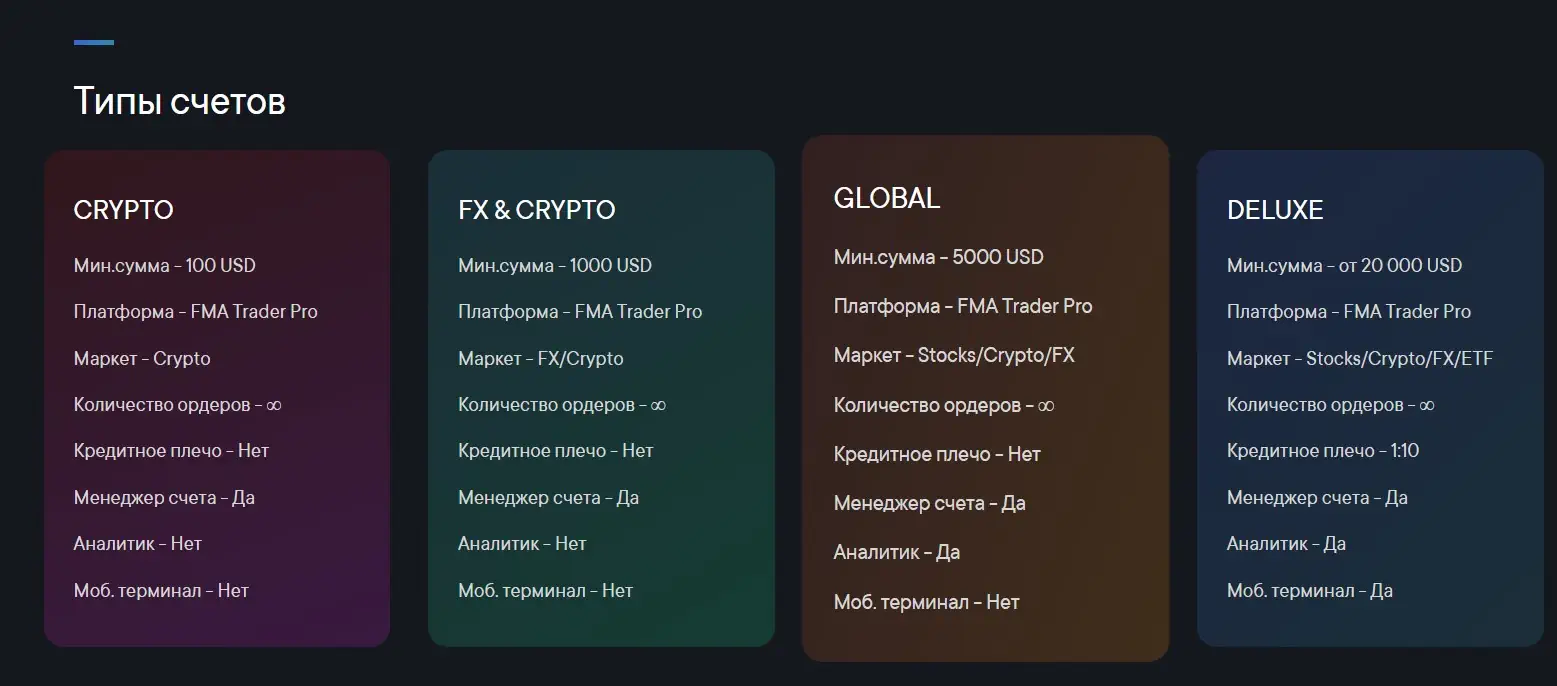This screenshot has width=1557, height=686.
Task: Select the 5000 USD minimum sum line
Action: point(939,257)
